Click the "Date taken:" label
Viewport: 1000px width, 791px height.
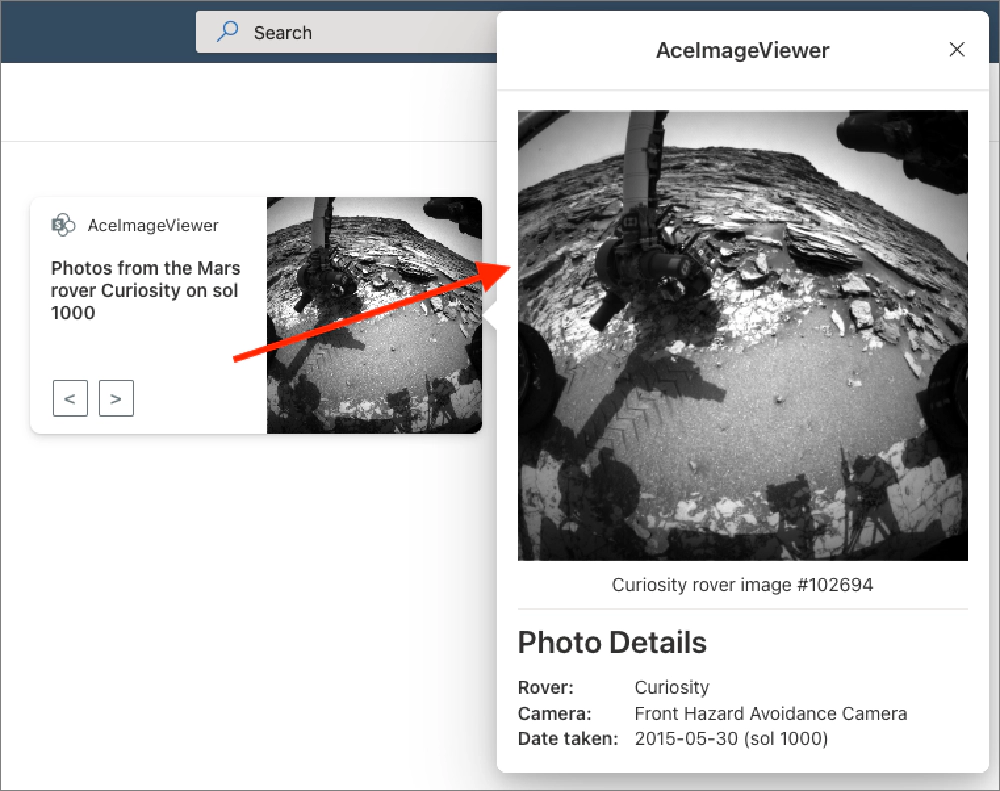click(568, 739)
